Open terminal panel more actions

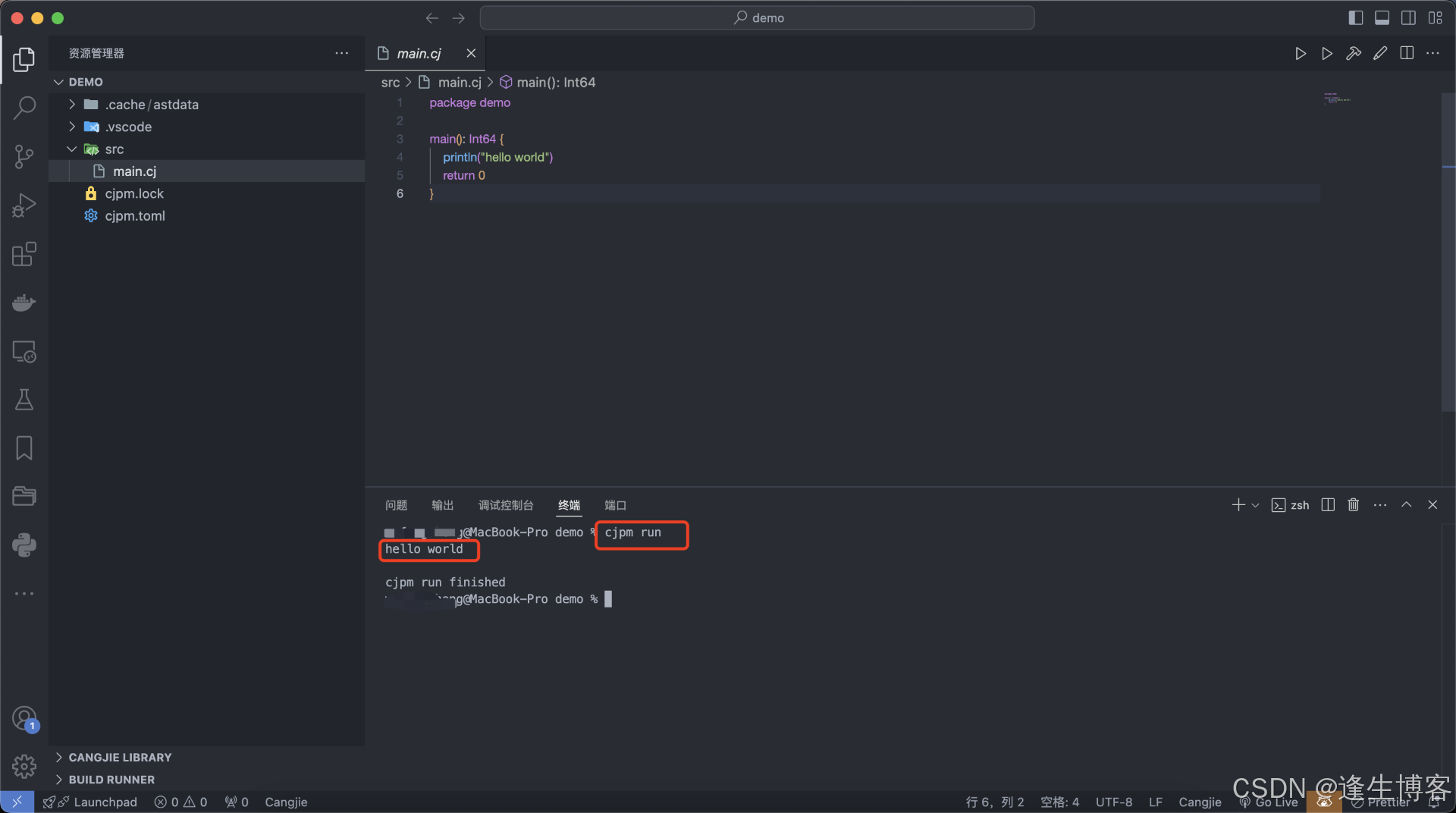pyautogui.click(x=1380, y=505)
